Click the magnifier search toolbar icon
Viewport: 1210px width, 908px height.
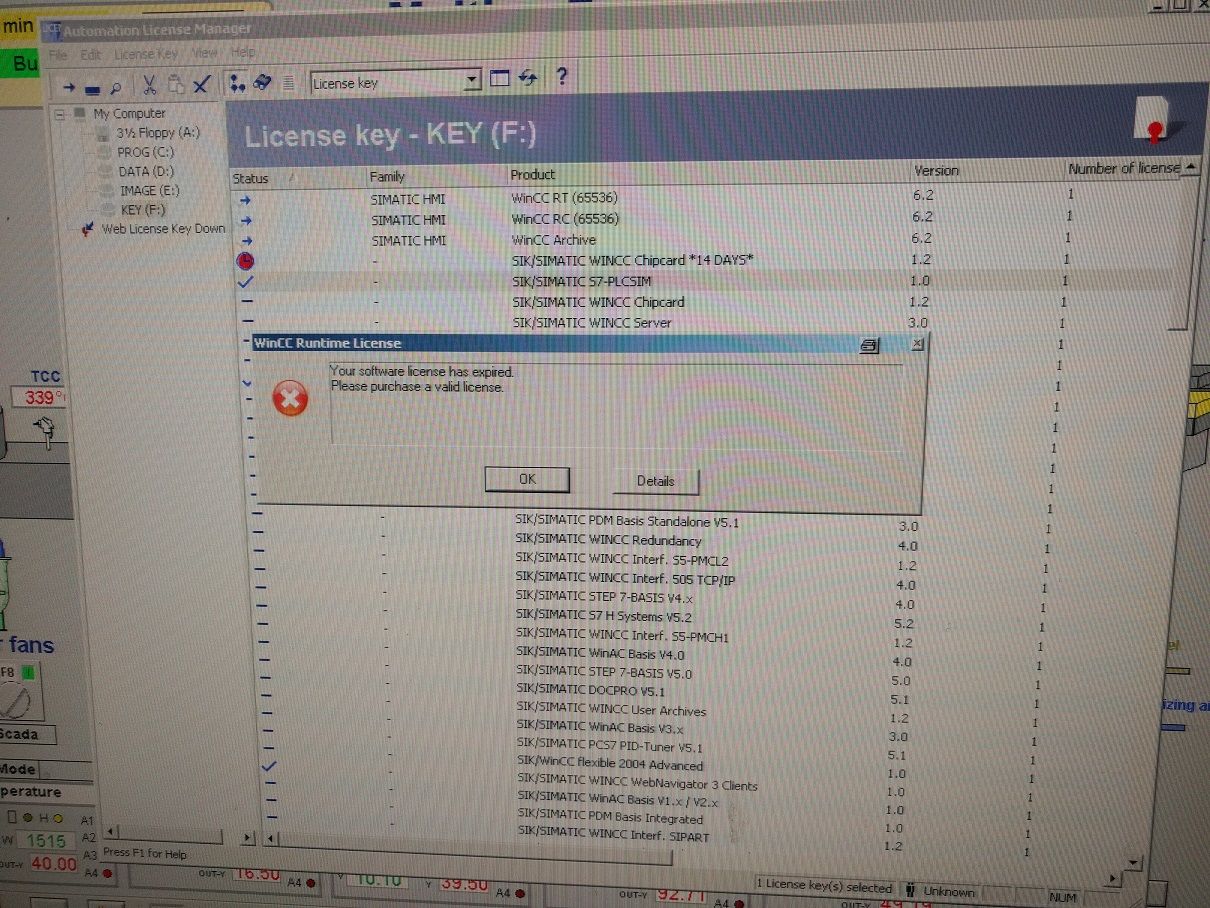coord(116,87)
